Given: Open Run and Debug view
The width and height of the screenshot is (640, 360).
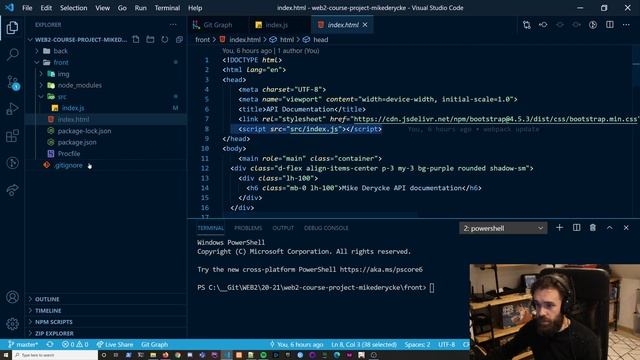Looking at the screenshot, I should (x=12, y=109).
